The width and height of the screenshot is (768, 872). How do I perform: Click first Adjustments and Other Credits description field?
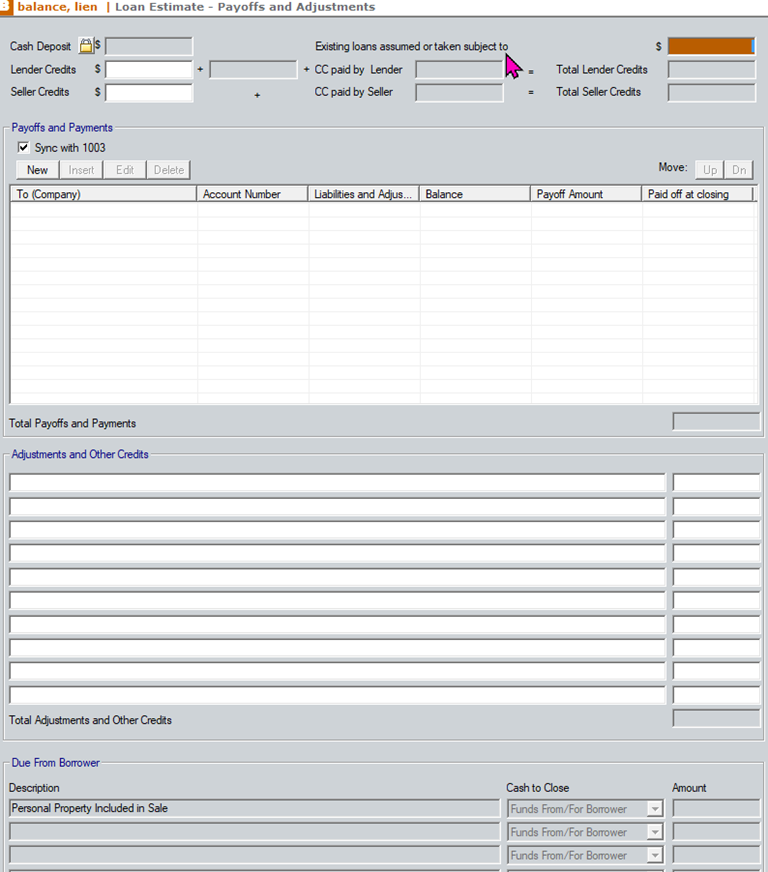pos(337,483)
